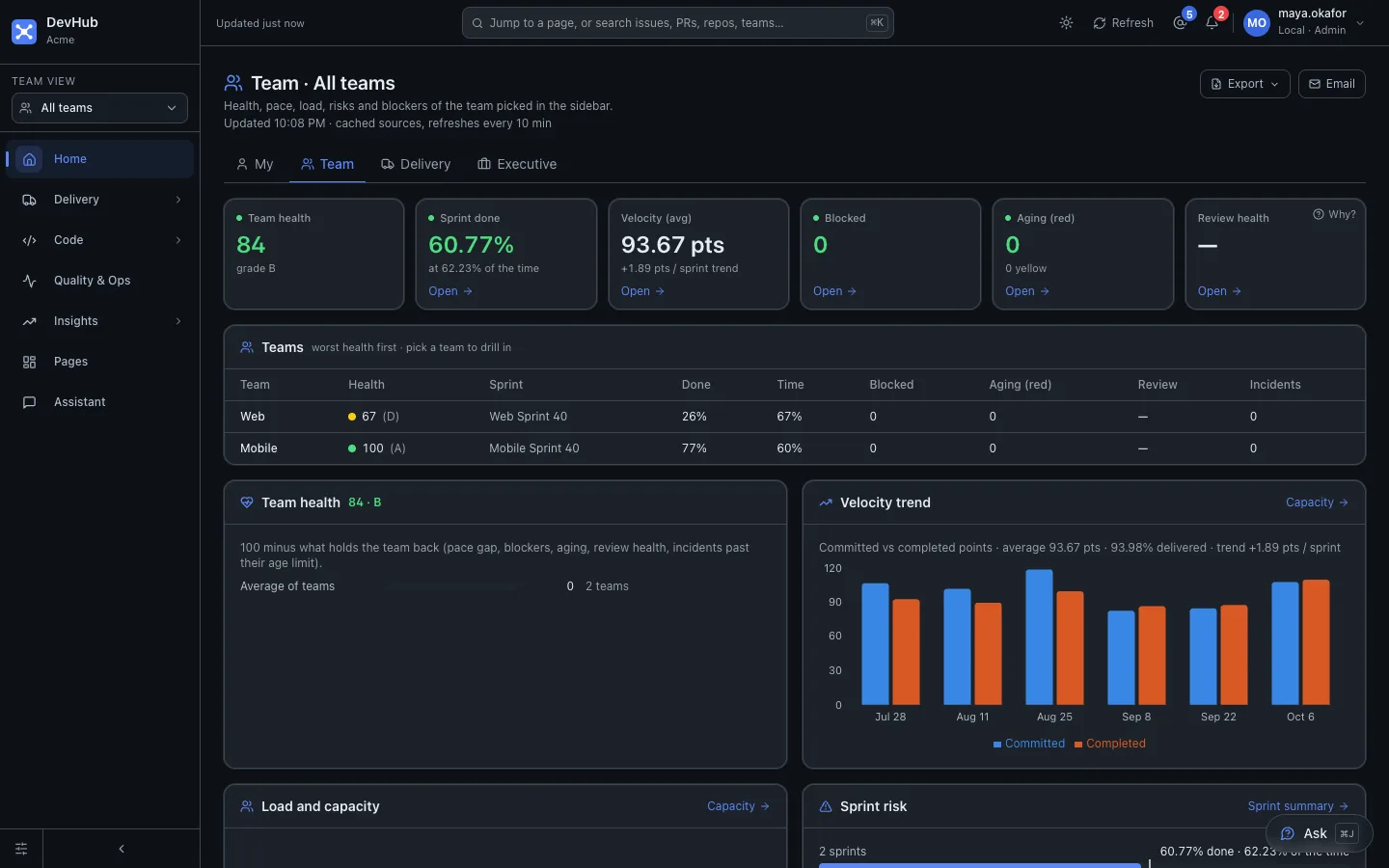Switch to the Delivery tab
The image size is (1389, 868).
pos(416,164)
